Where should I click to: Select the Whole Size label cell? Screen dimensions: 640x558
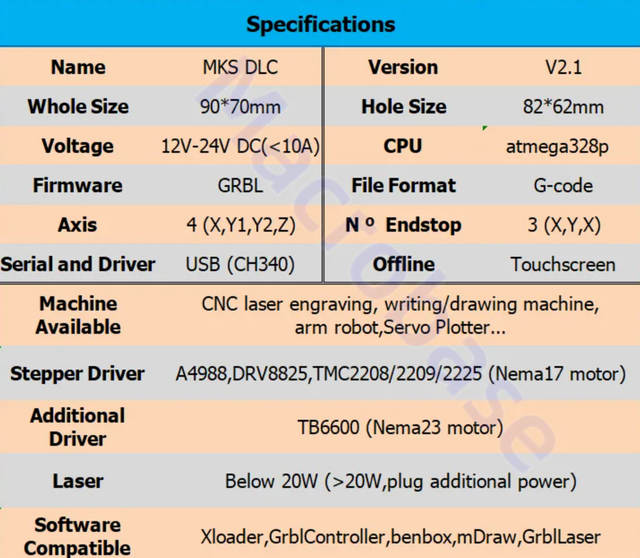coord(78,107)
